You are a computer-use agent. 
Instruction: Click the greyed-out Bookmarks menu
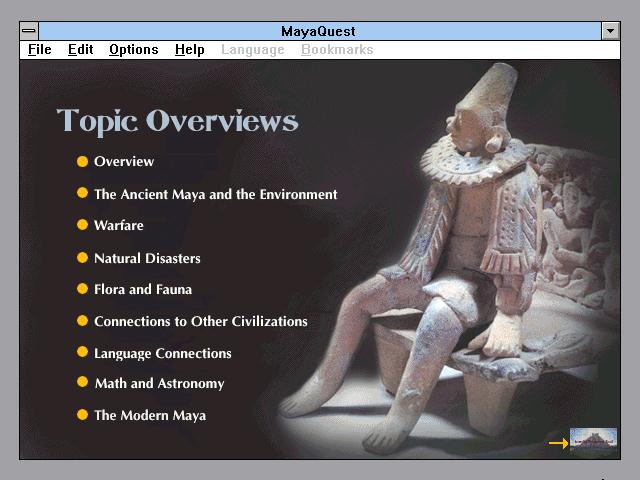[x=337, y=49]
